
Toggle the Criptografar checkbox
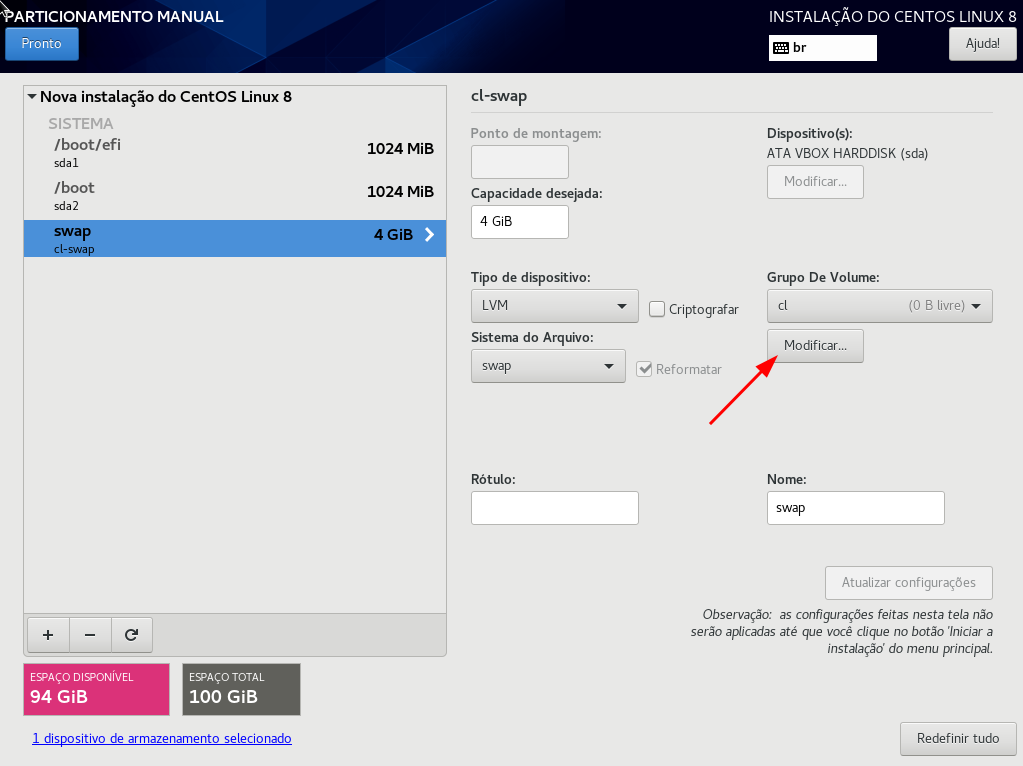click(x=657, y=309)
